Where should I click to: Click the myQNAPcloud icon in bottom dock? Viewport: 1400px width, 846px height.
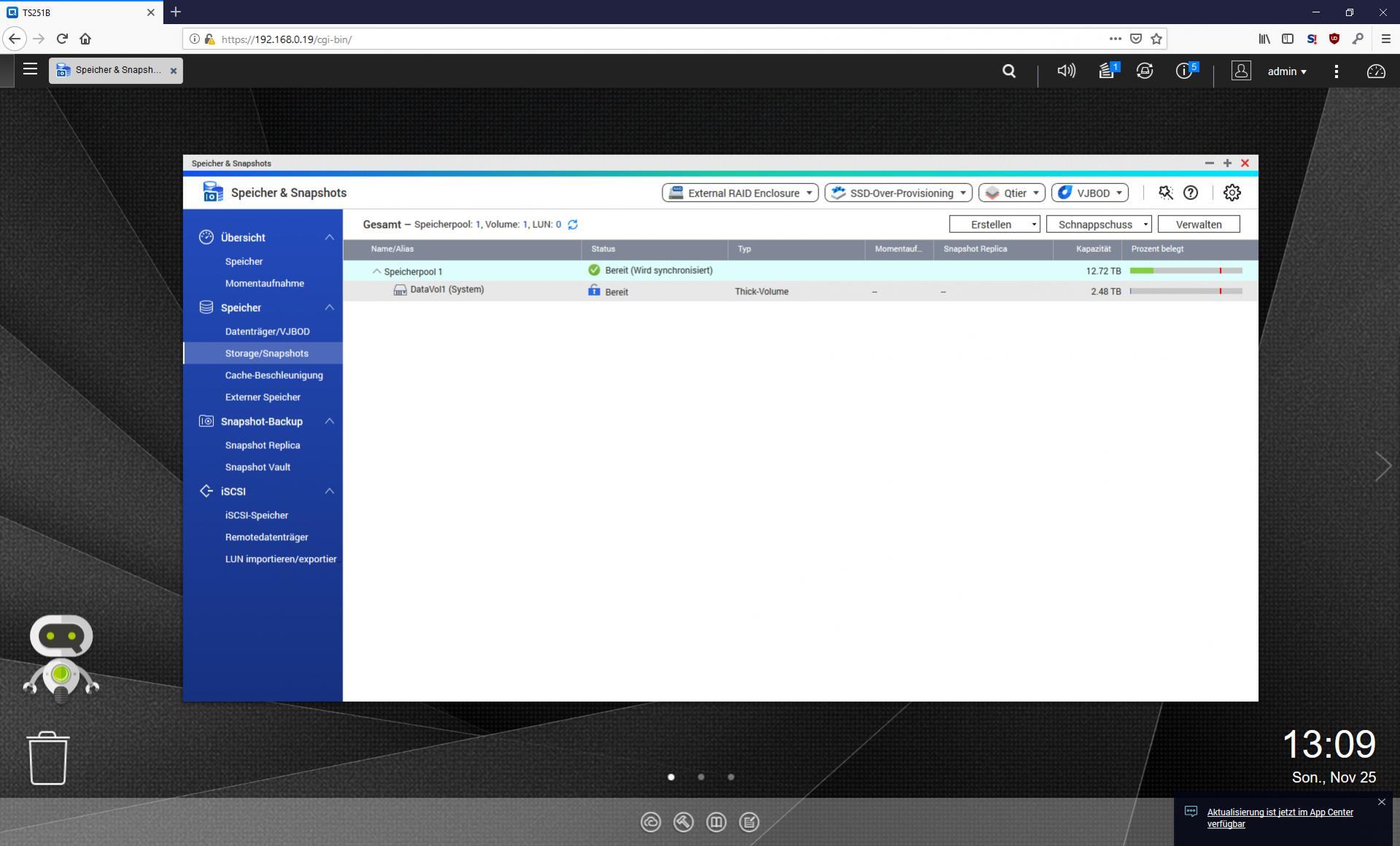point(651,823)
